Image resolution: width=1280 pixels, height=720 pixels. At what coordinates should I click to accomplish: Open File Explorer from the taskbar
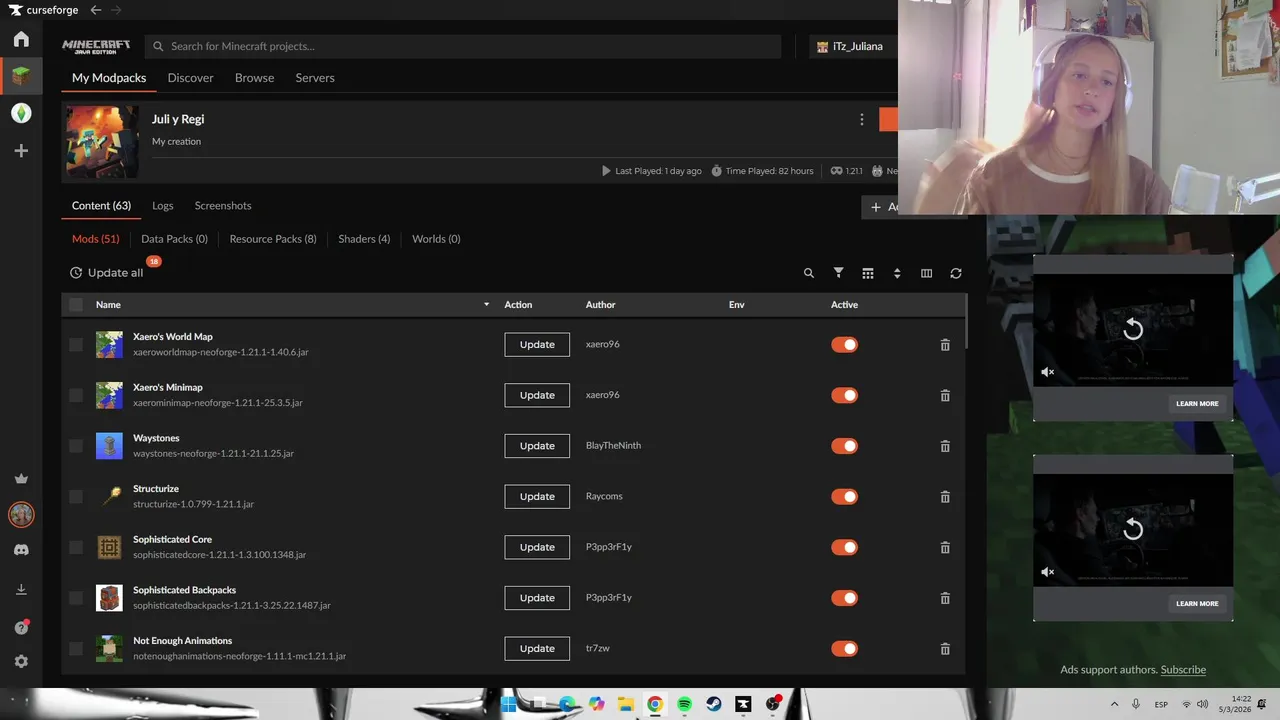(625, 704)
